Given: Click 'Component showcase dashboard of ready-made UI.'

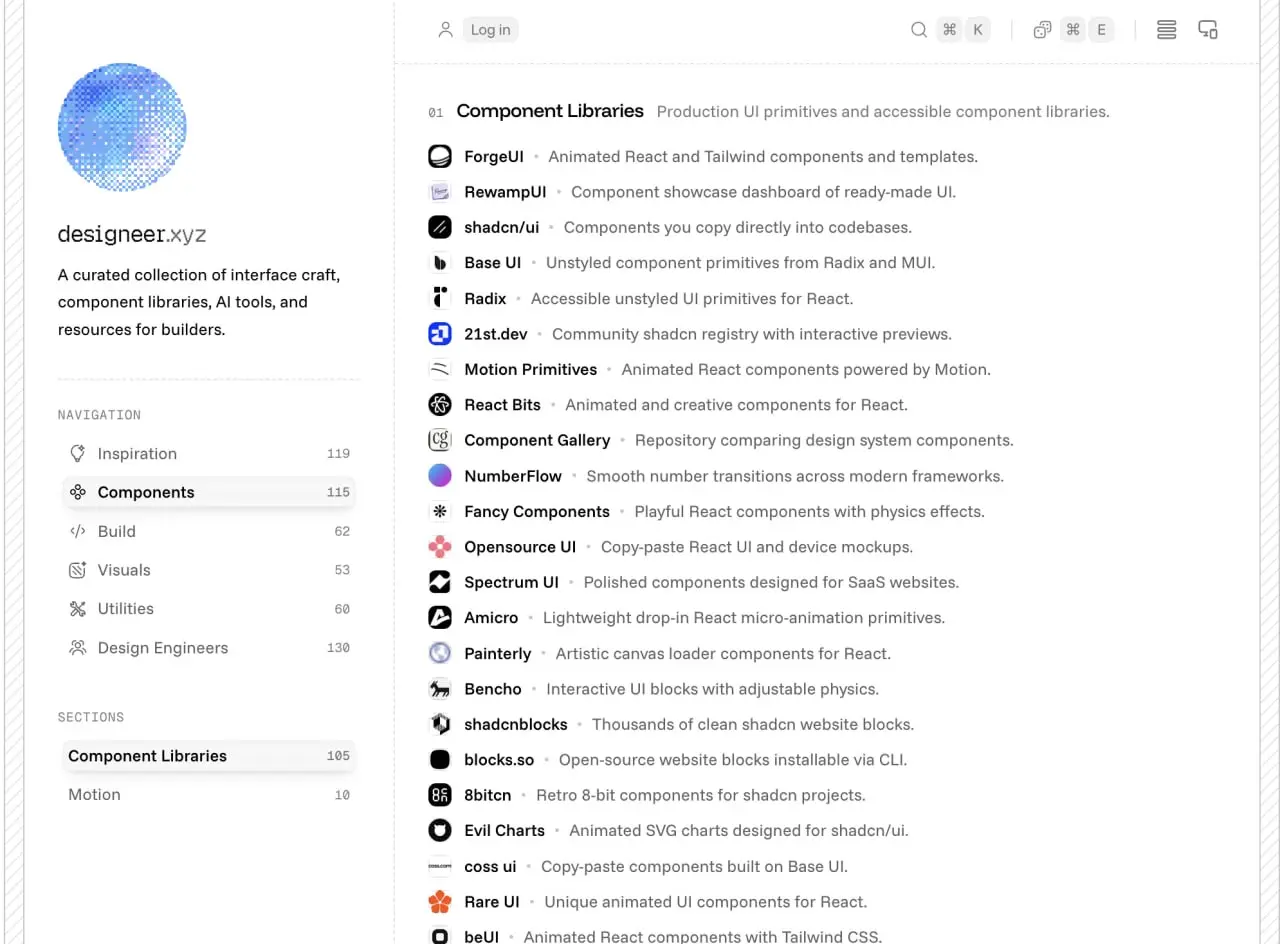Looking at the screenshot, I should 764,192.
